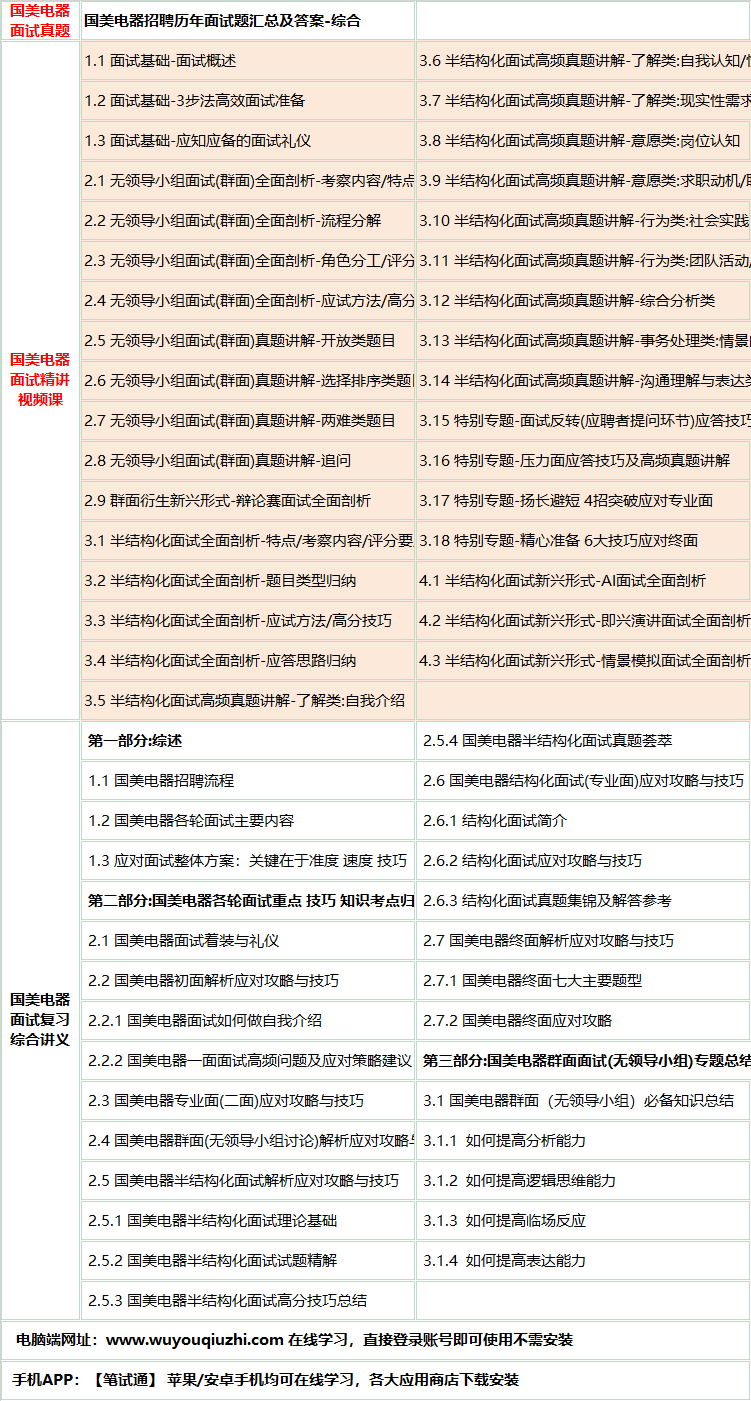This screenshot has height=1401, width=751.
Task: Click row 3.8 高频真题讲解-意愿类:岗位认知
Action: 583,140
